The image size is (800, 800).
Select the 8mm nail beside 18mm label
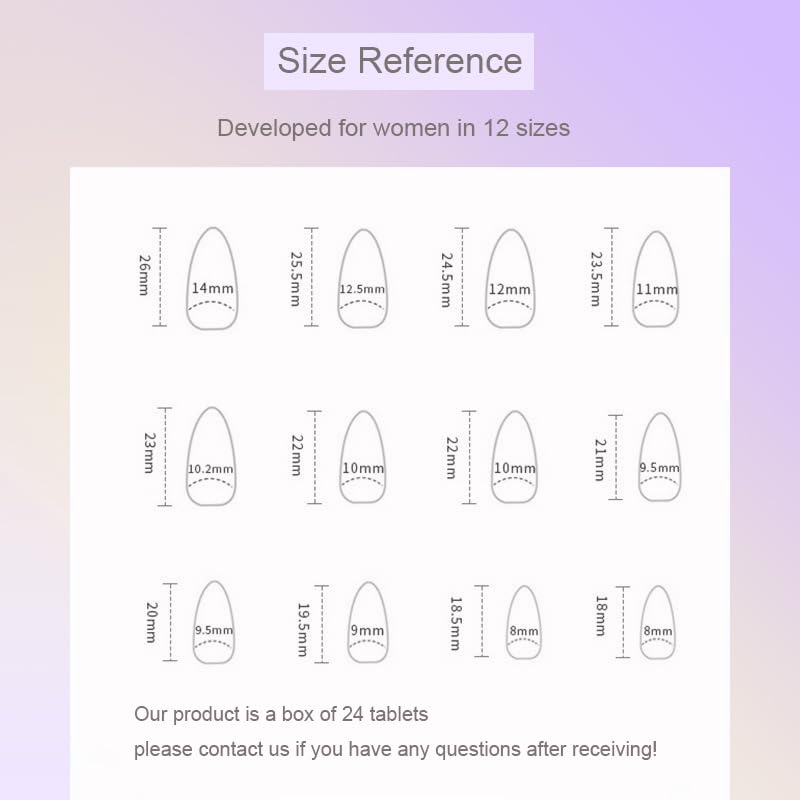point(657,622)
